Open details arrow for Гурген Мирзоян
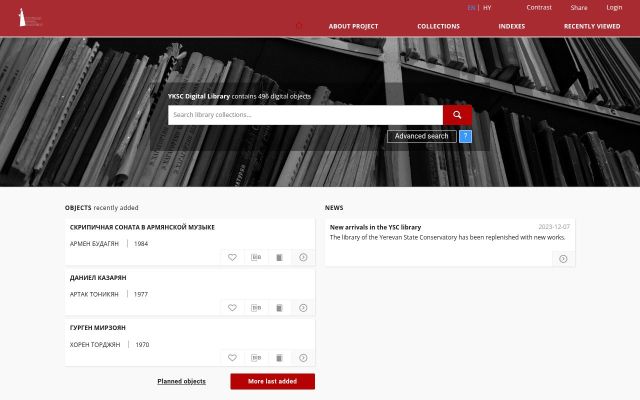640x400 pixels. [x=303, y=358]
